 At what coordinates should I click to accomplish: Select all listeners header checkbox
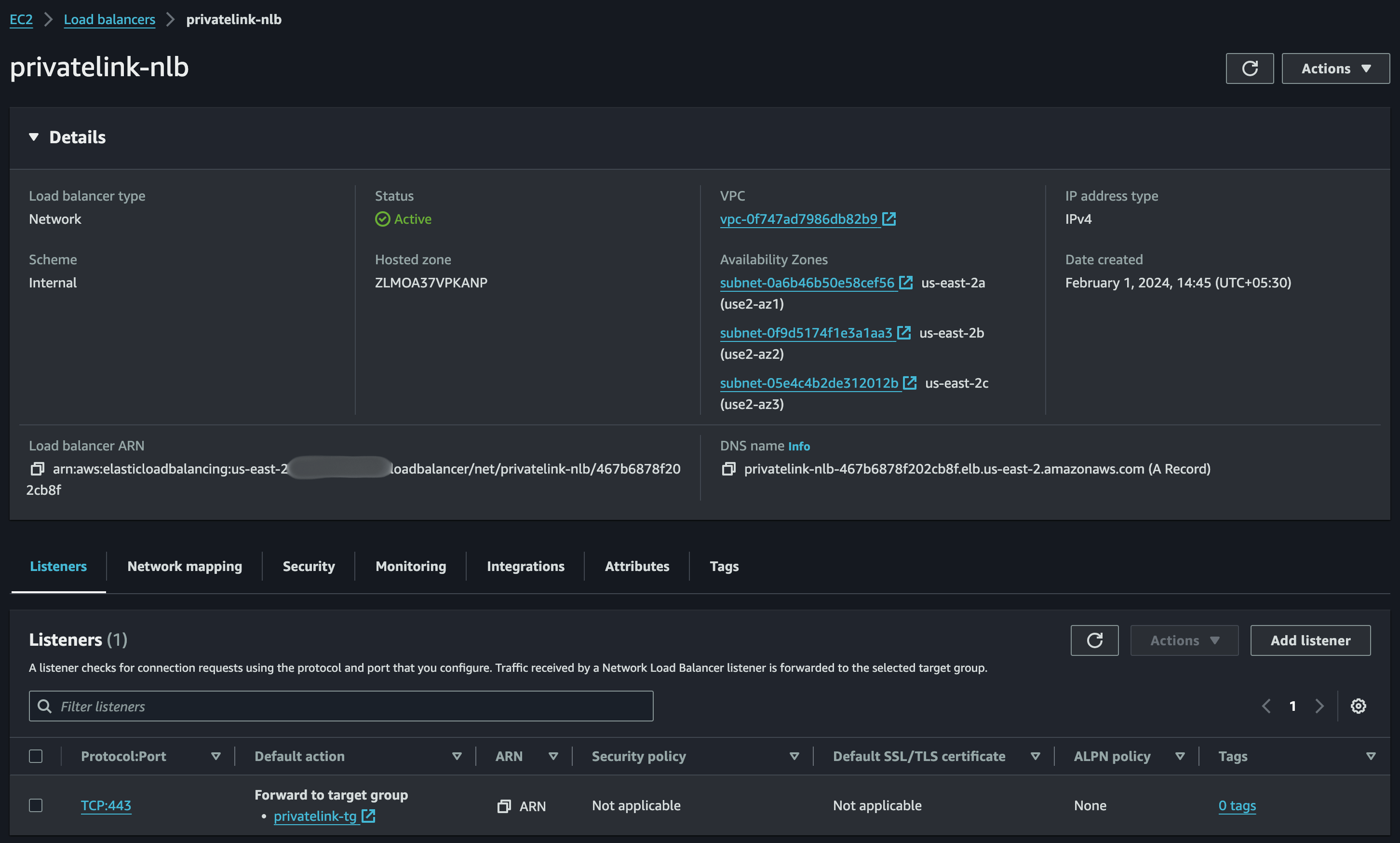pyautogui.click(x=36, y=756)
